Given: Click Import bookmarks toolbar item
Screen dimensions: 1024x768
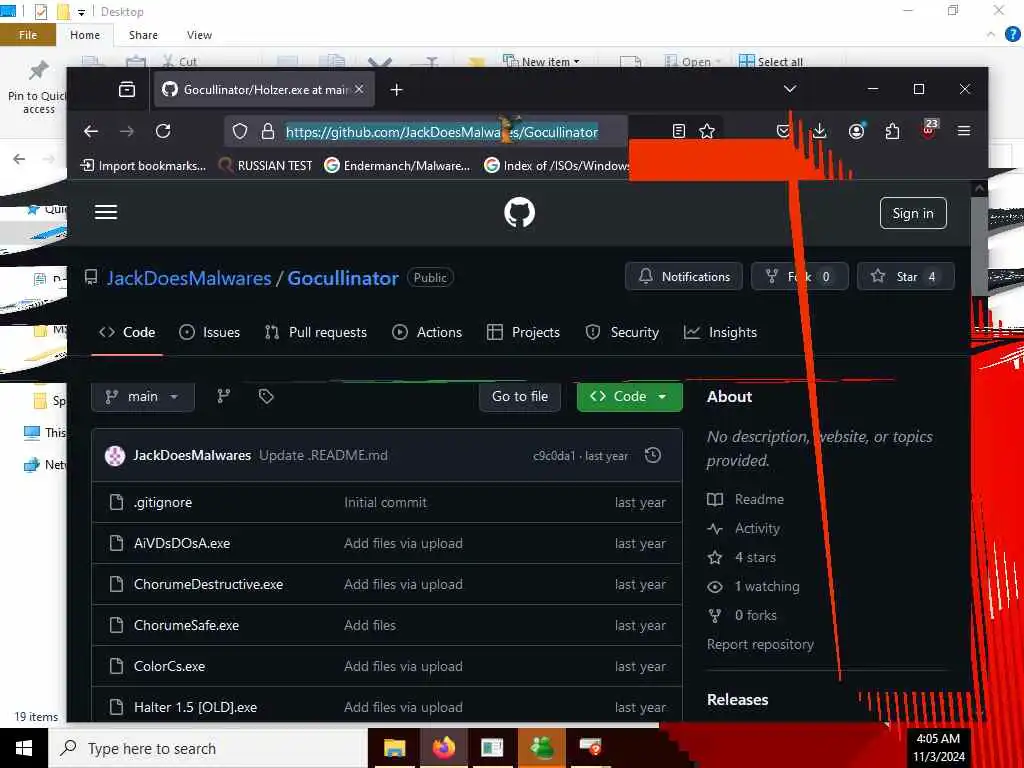Looking at the screenshot, I should tap(143, 166).
